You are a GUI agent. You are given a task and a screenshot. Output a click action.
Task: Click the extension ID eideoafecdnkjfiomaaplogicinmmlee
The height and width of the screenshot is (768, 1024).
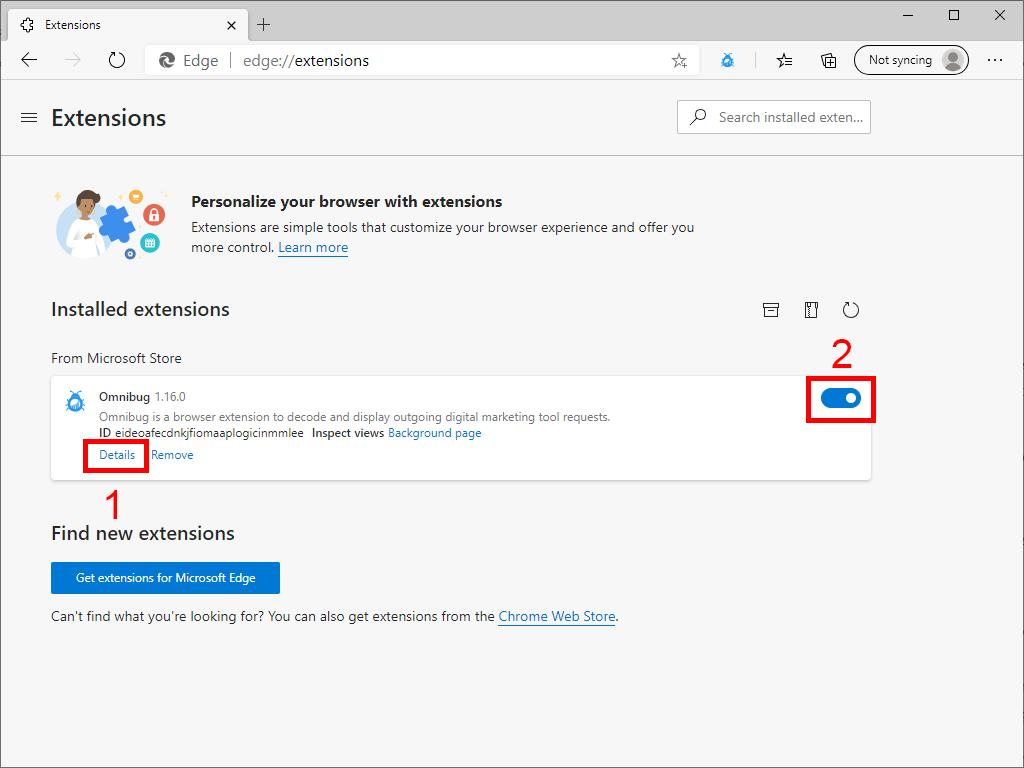coord(209,433)
